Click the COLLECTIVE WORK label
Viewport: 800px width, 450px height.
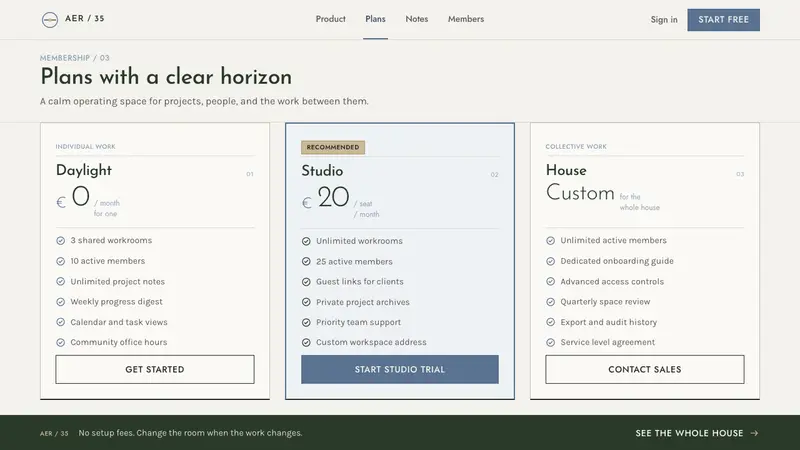pyautogui.click(x=576, y=146)
